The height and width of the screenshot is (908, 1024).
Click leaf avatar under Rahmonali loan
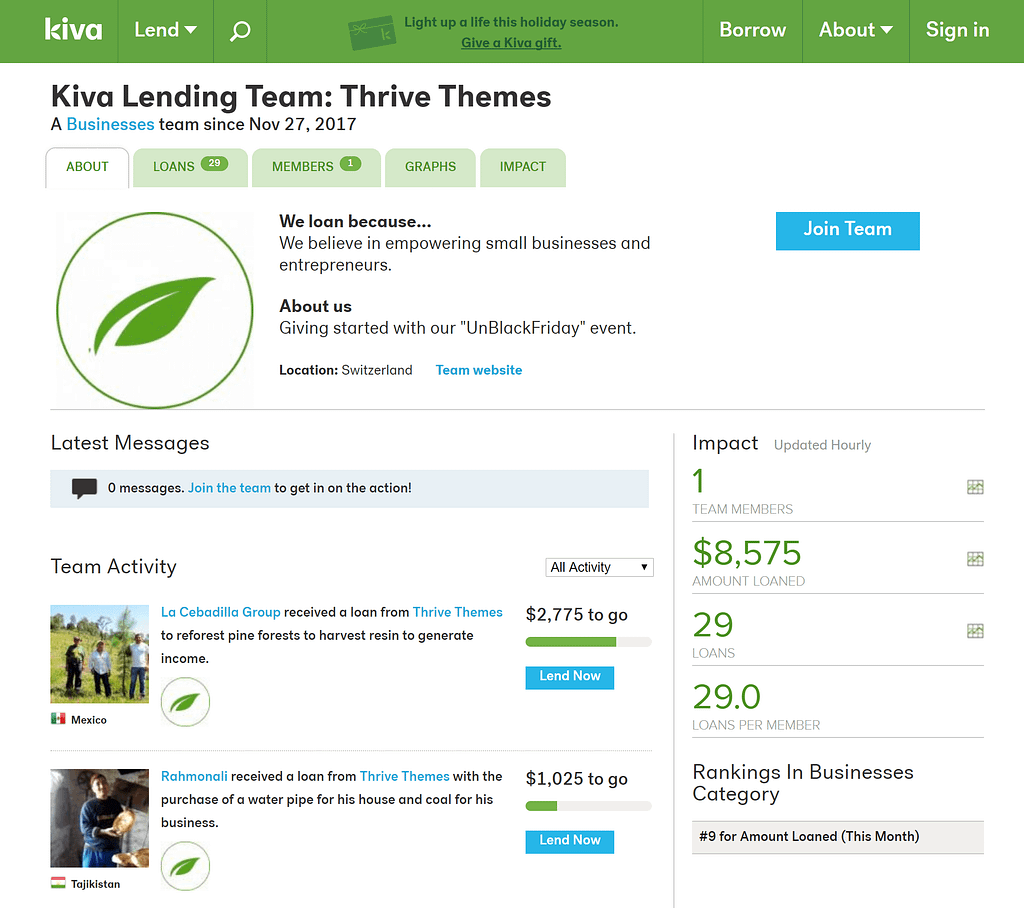[x=185, y=866]
